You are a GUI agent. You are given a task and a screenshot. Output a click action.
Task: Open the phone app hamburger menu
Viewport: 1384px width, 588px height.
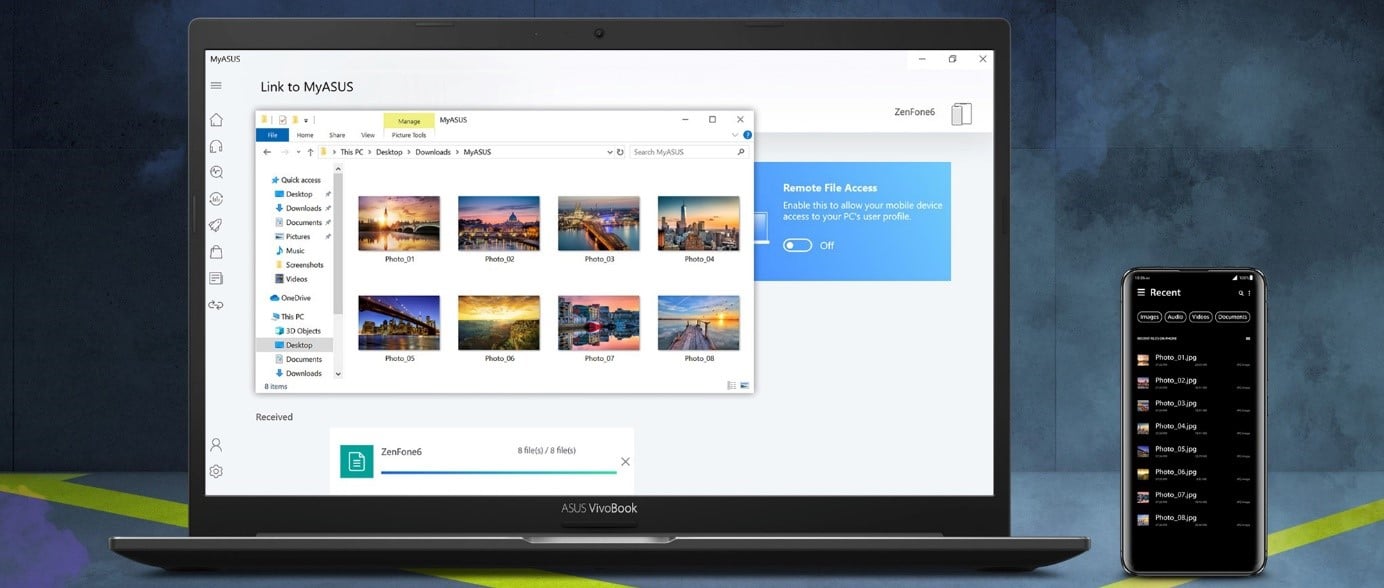click(1141, 293)
